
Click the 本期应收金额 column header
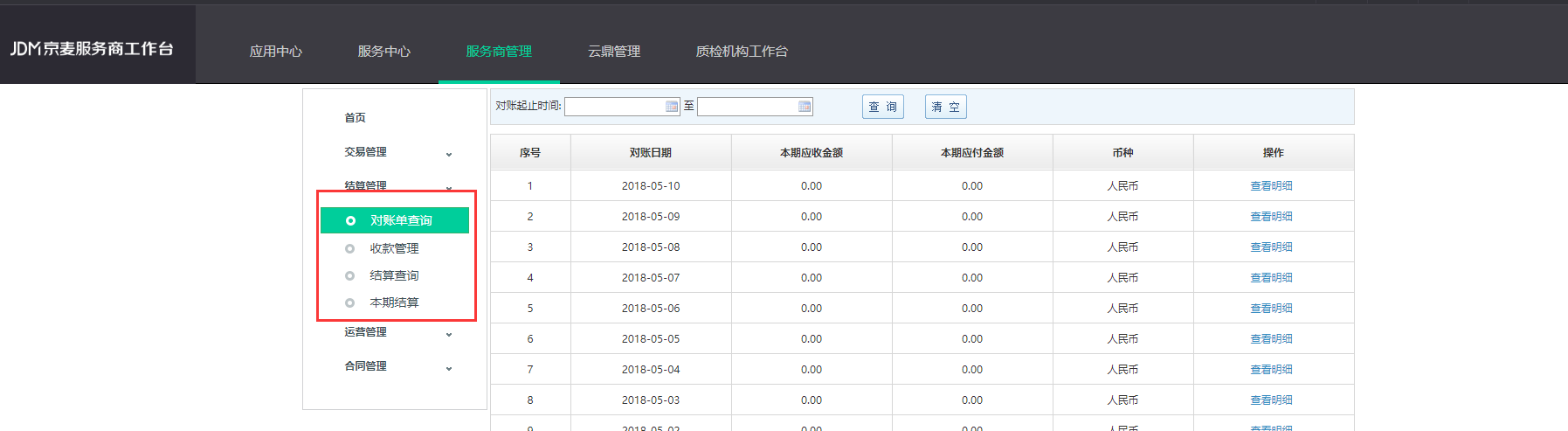[812, 153]
